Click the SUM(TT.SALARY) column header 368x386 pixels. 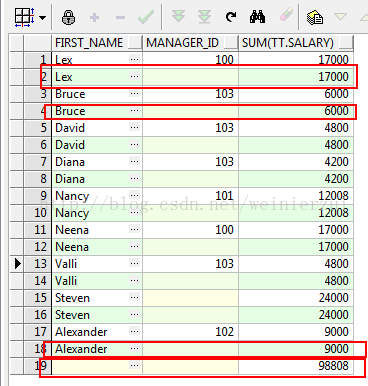click(296, 43)
